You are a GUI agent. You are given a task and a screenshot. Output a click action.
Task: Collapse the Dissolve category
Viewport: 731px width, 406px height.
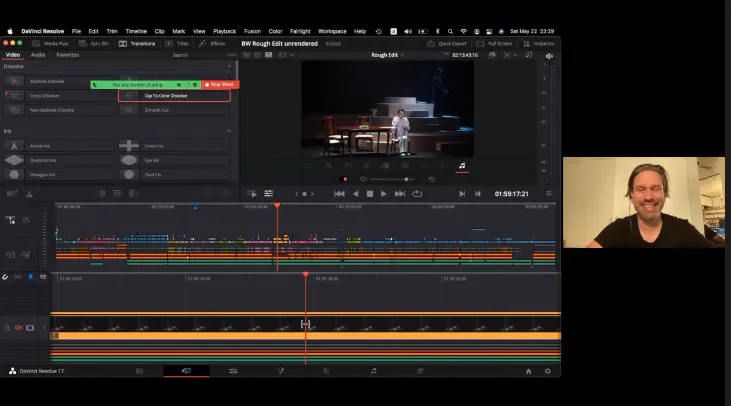228,66
